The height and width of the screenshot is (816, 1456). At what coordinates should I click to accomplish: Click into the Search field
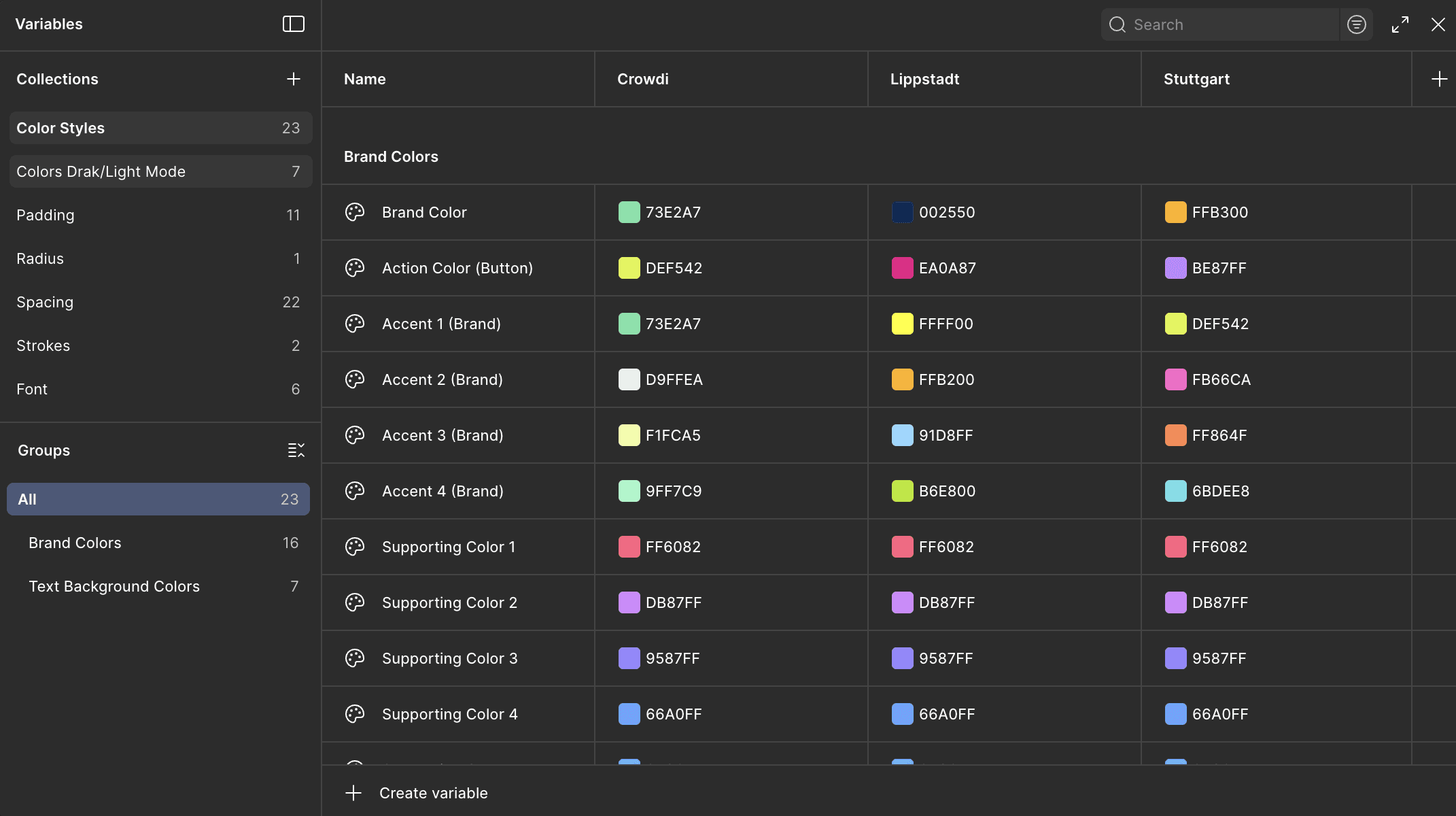1230,25
